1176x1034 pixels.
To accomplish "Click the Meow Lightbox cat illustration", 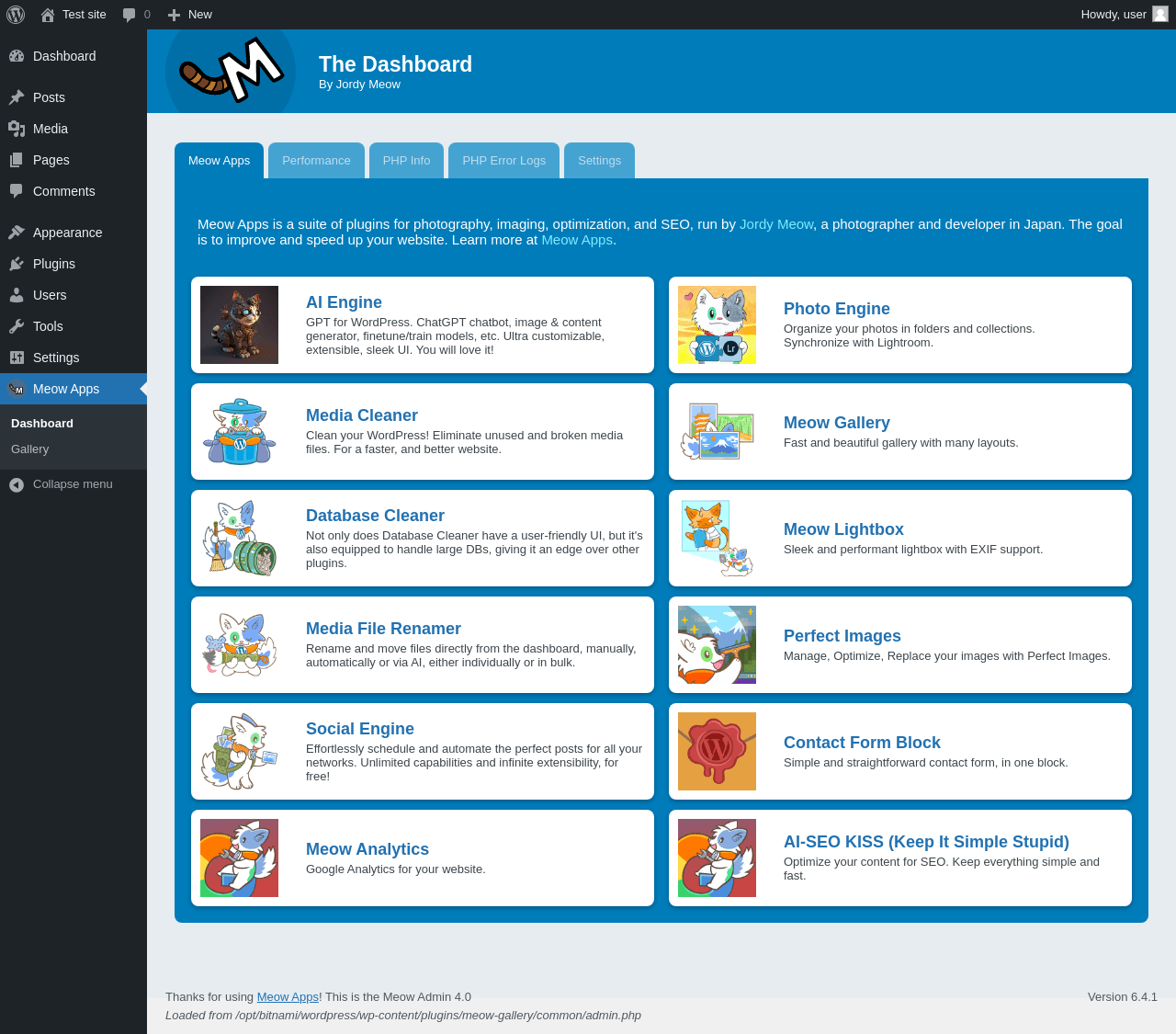I will tap(717, 538).
